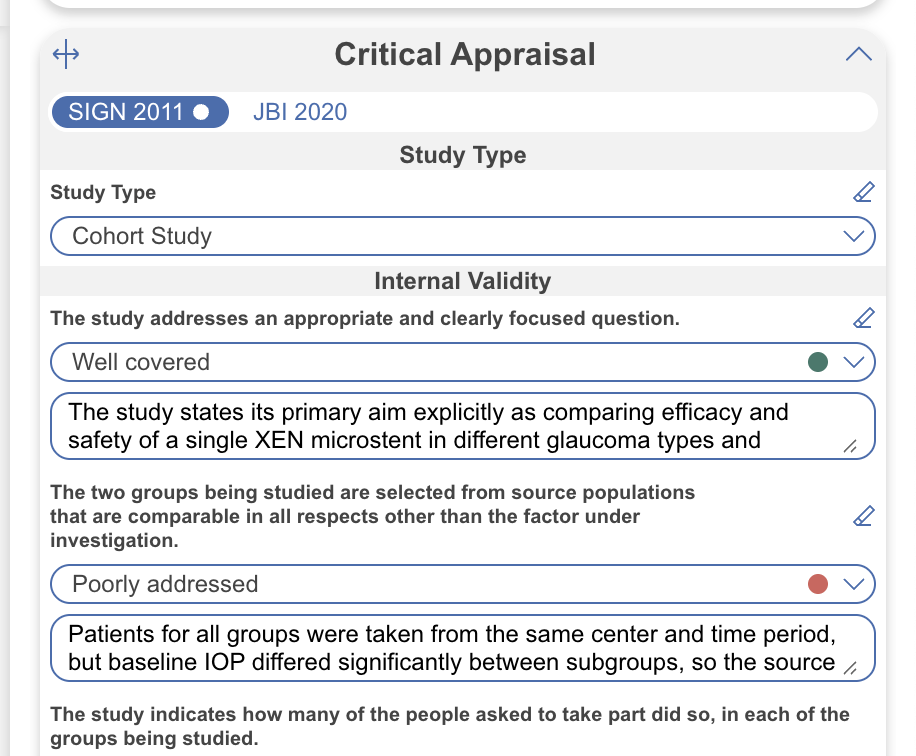Click the question about people asked to take part
Image resolution: width=916 pixels, height=756 pixels.
(x=450, y=727)
